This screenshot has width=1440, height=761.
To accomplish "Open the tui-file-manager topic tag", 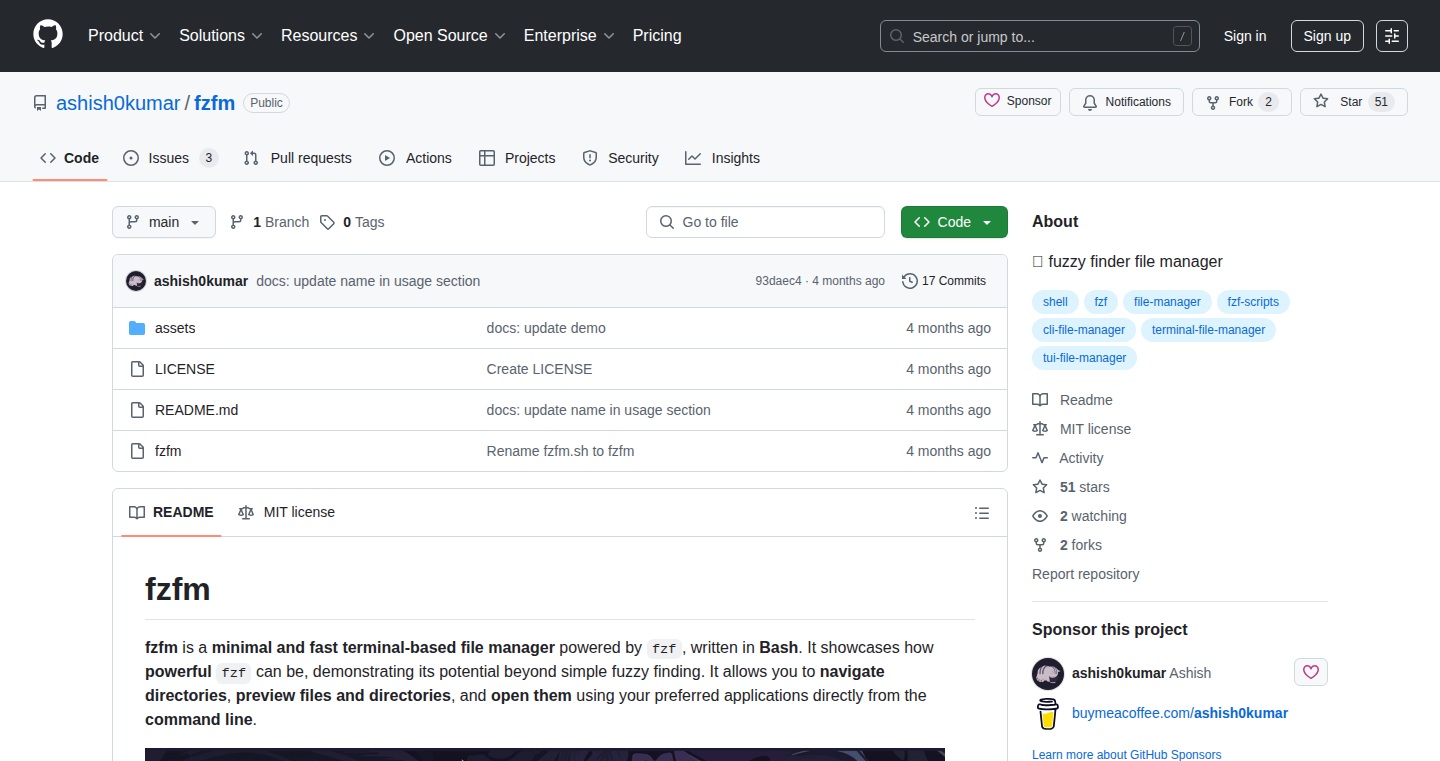I will (x=1085, y=358).
